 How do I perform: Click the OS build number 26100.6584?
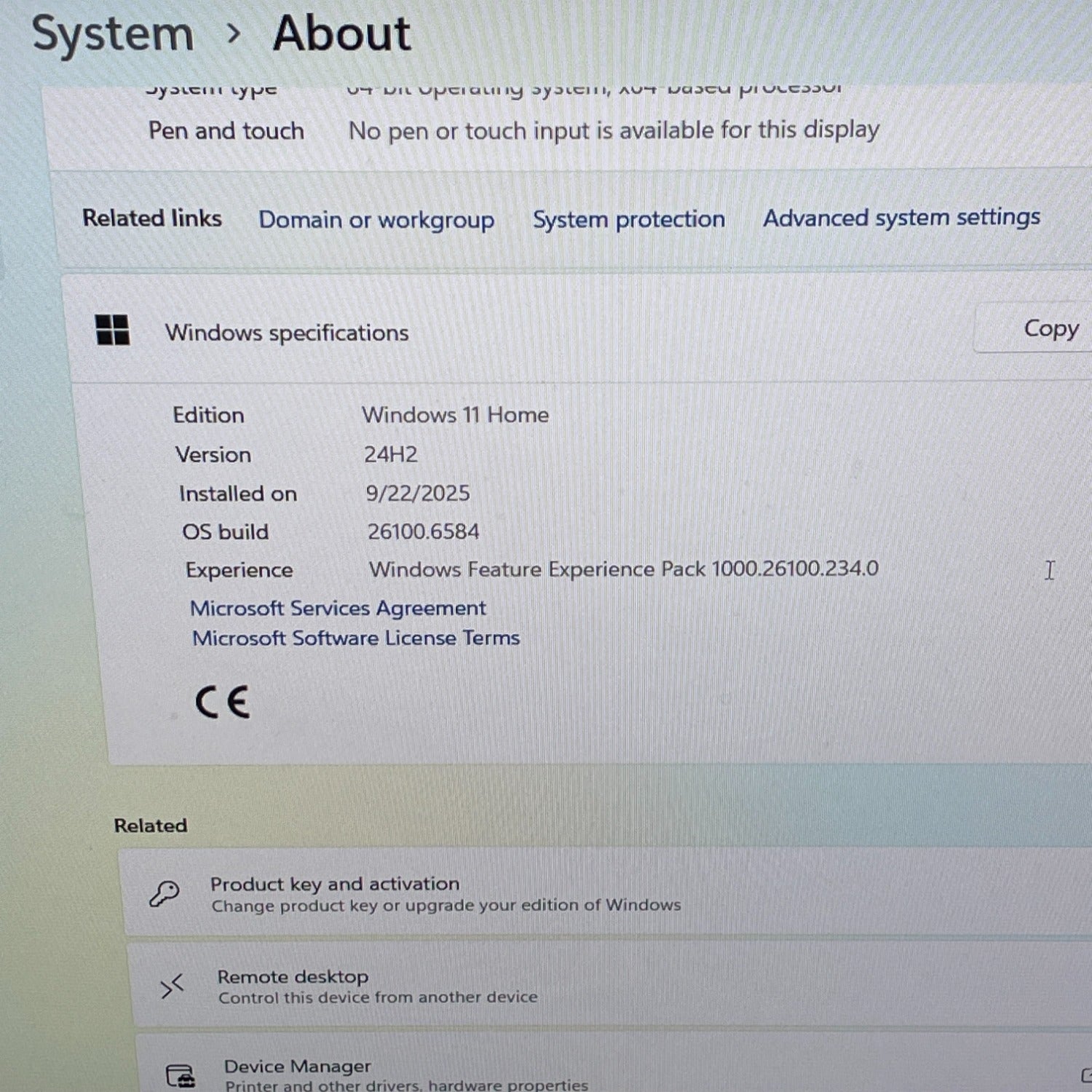[423, 531]
